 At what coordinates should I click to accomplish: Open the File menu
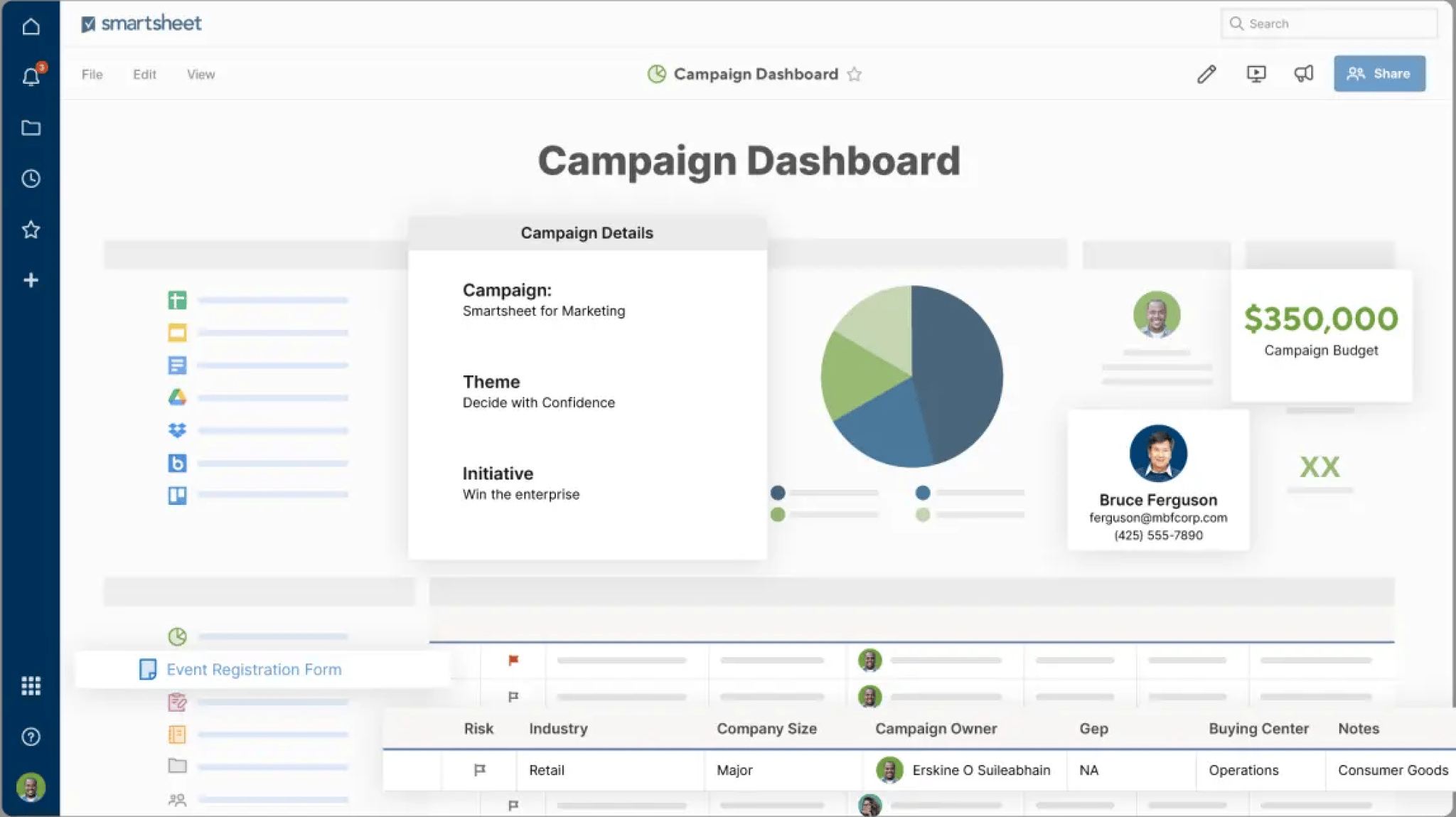92,74
